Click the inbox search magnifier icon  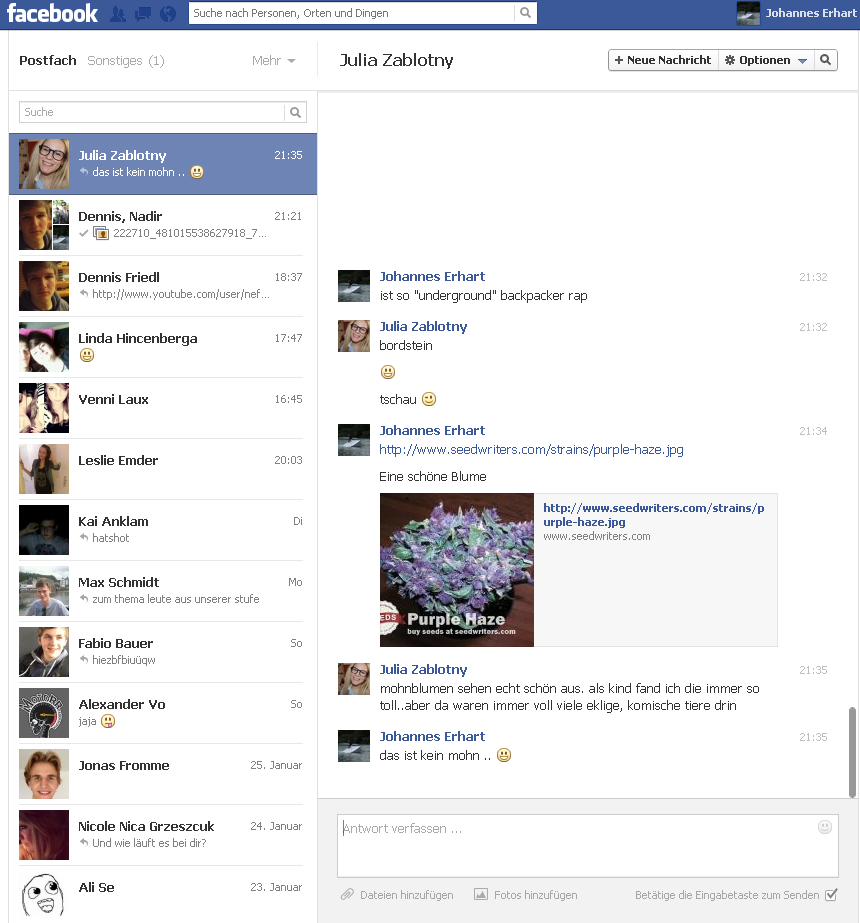[296, 113]
